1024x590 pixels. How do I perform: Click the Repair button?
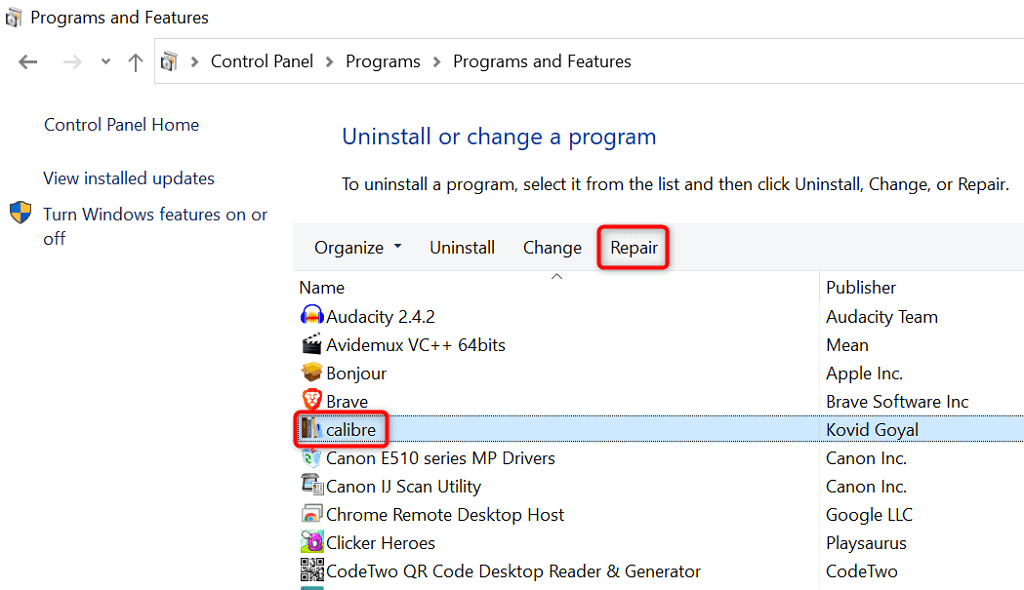634,247
